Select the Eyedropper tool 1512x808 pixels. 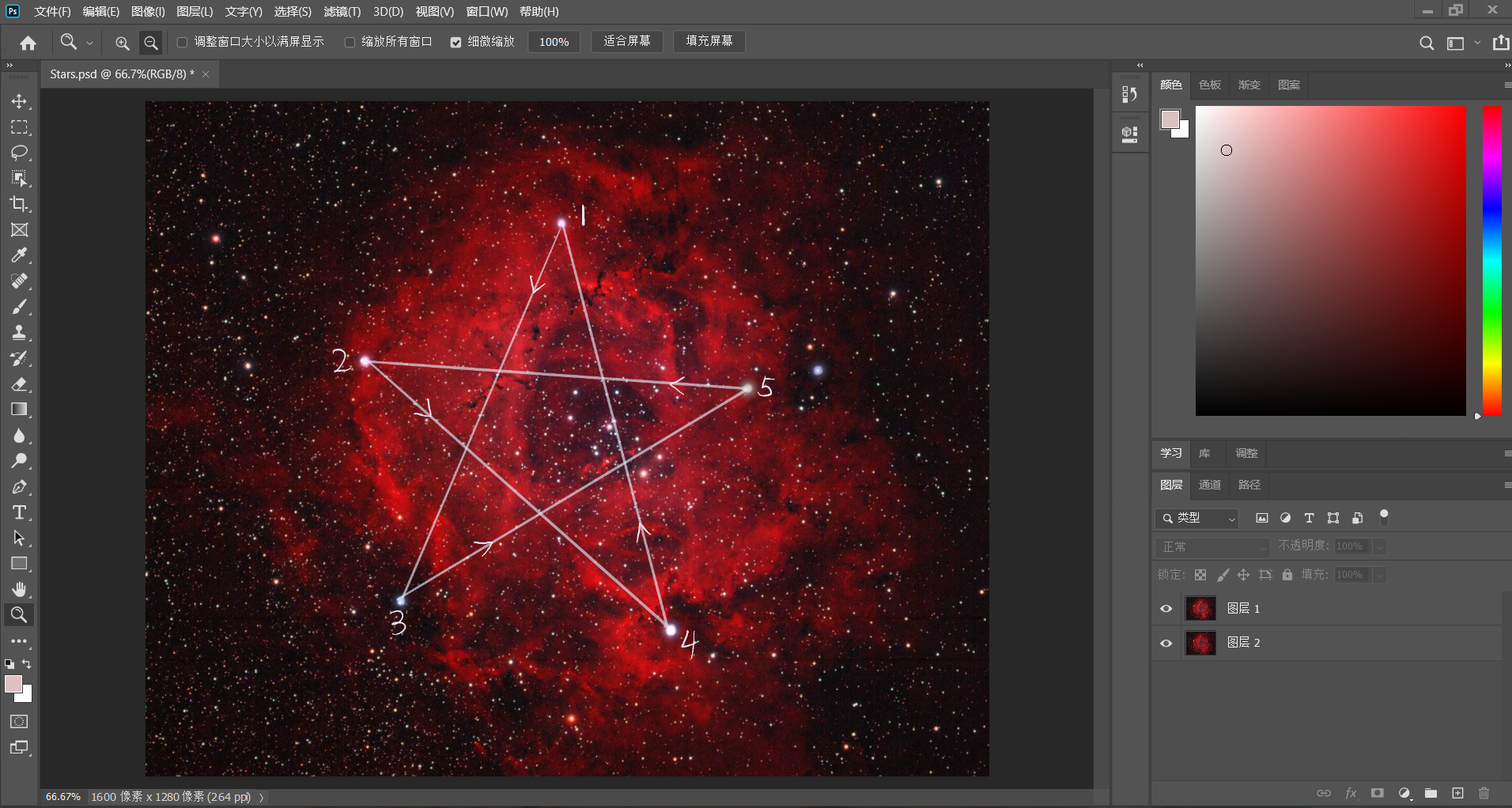20,255
